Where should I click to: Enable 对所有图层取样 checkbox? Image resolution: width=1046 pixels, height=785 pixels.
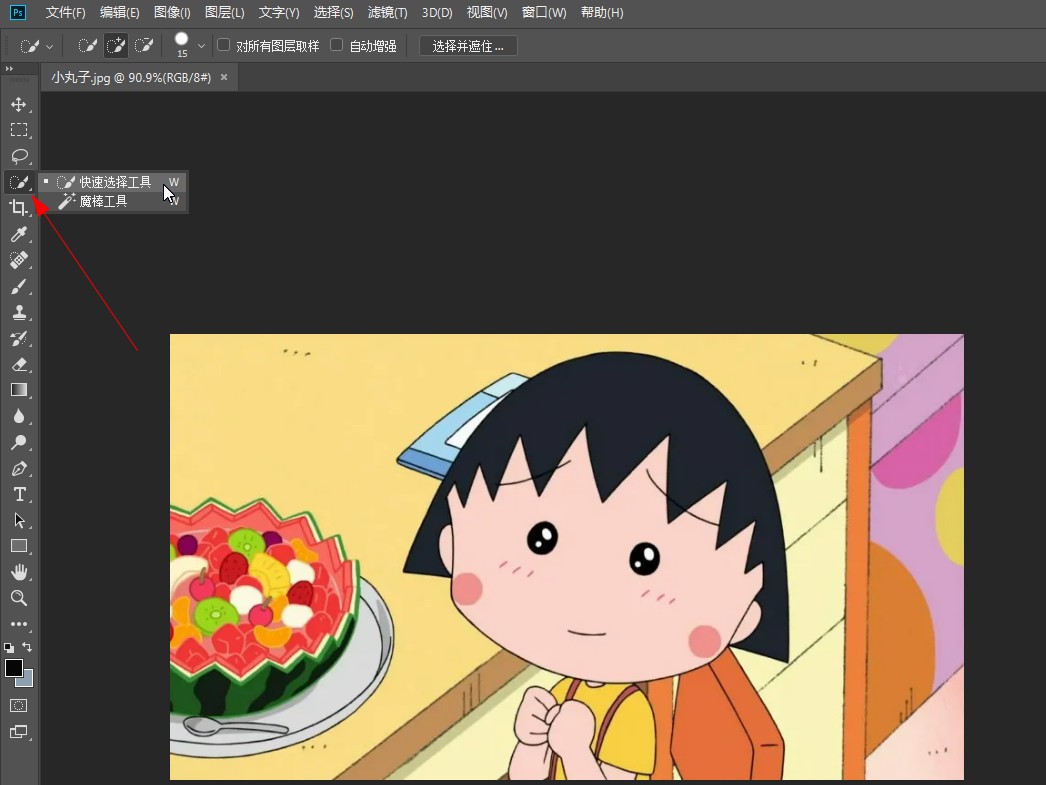coord(223,45)
